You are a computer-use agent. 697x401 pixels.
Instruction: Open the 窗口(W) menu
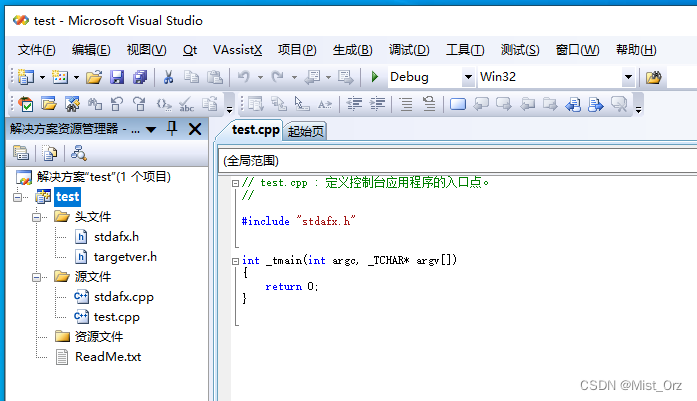pyautogui.click(x=577, y=50)
